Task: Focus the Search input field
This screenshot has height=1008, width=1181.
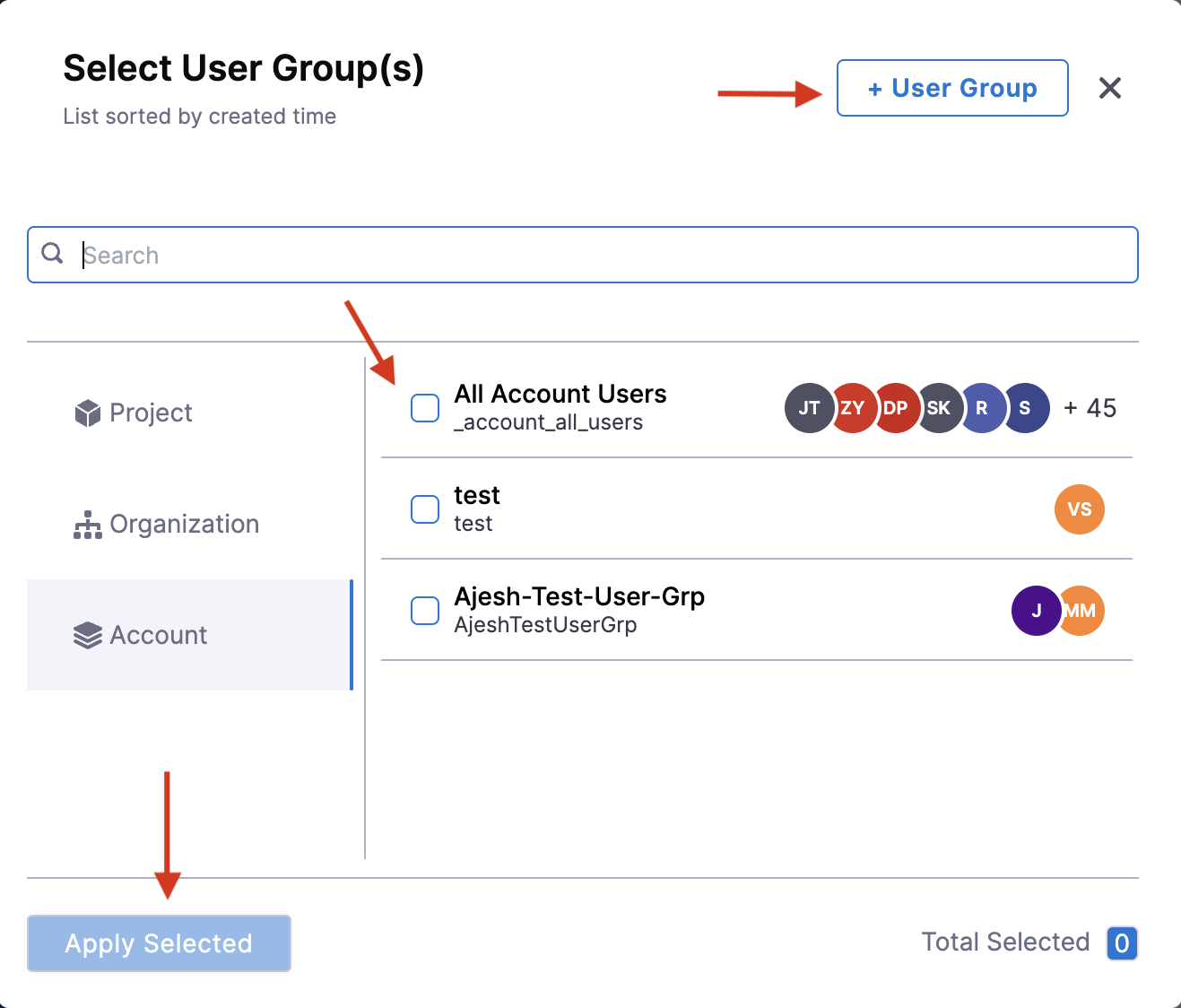Action: point(601,256)
